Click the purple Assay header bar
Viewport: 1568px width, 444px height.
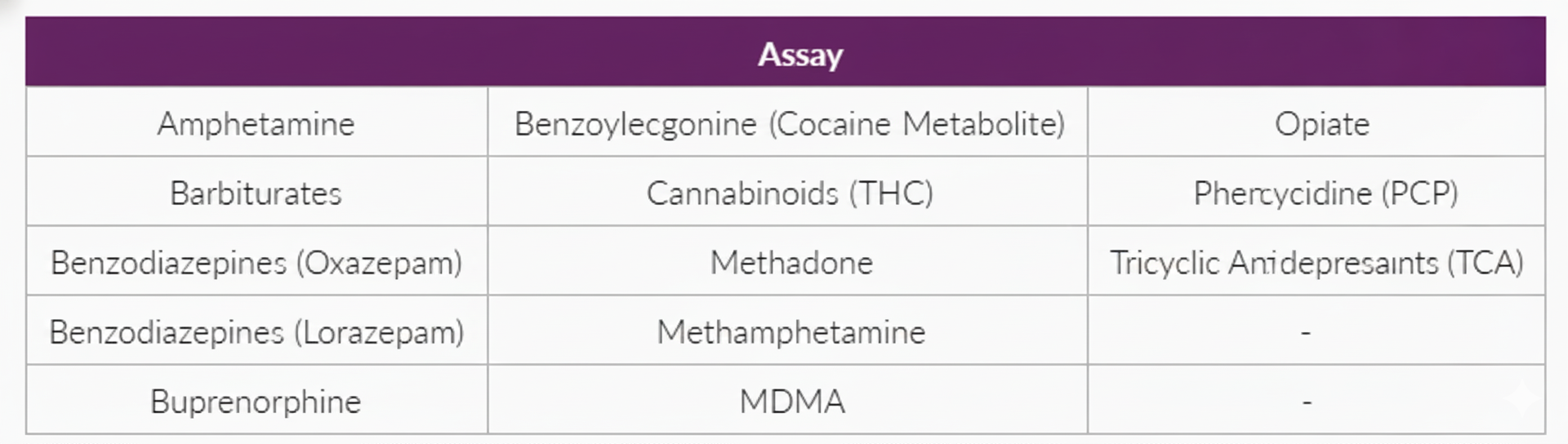pyautogui.click(x=785, y=52)
